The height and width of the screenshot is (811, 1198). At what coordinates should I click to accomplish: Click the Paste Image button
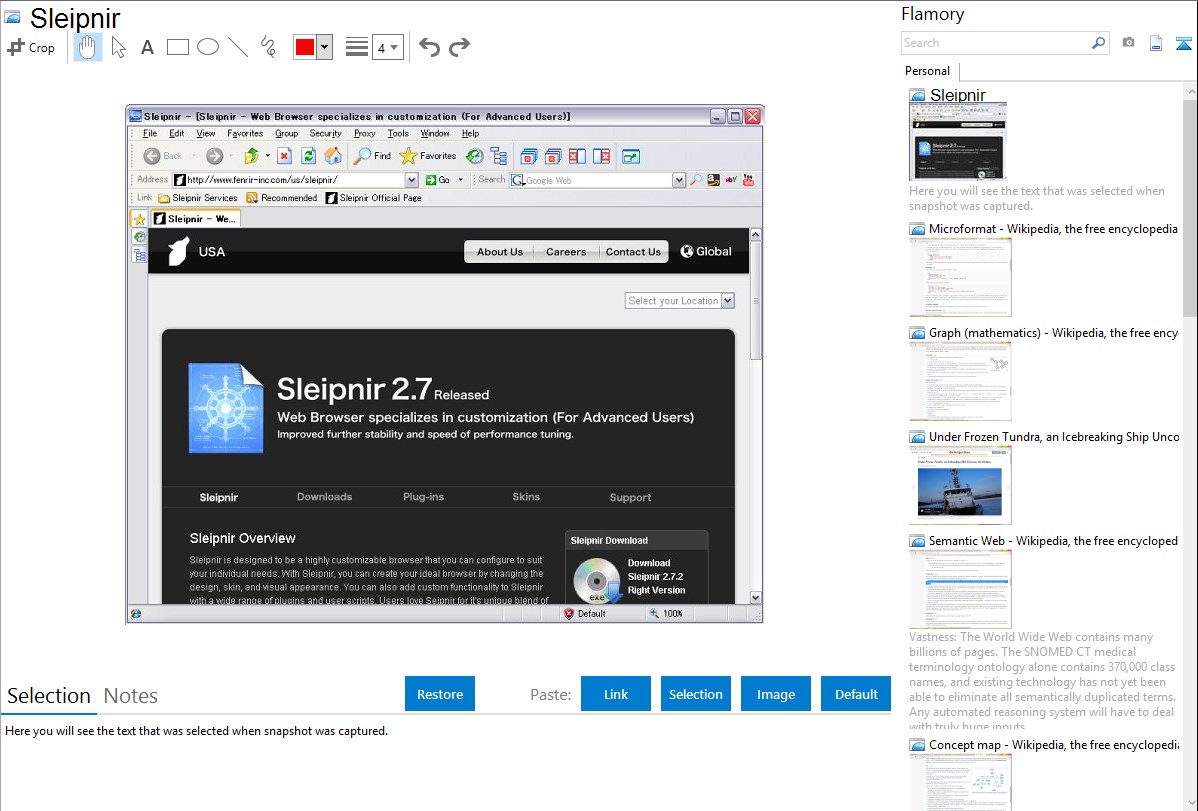pyautogui.click(x=776, y=694)
